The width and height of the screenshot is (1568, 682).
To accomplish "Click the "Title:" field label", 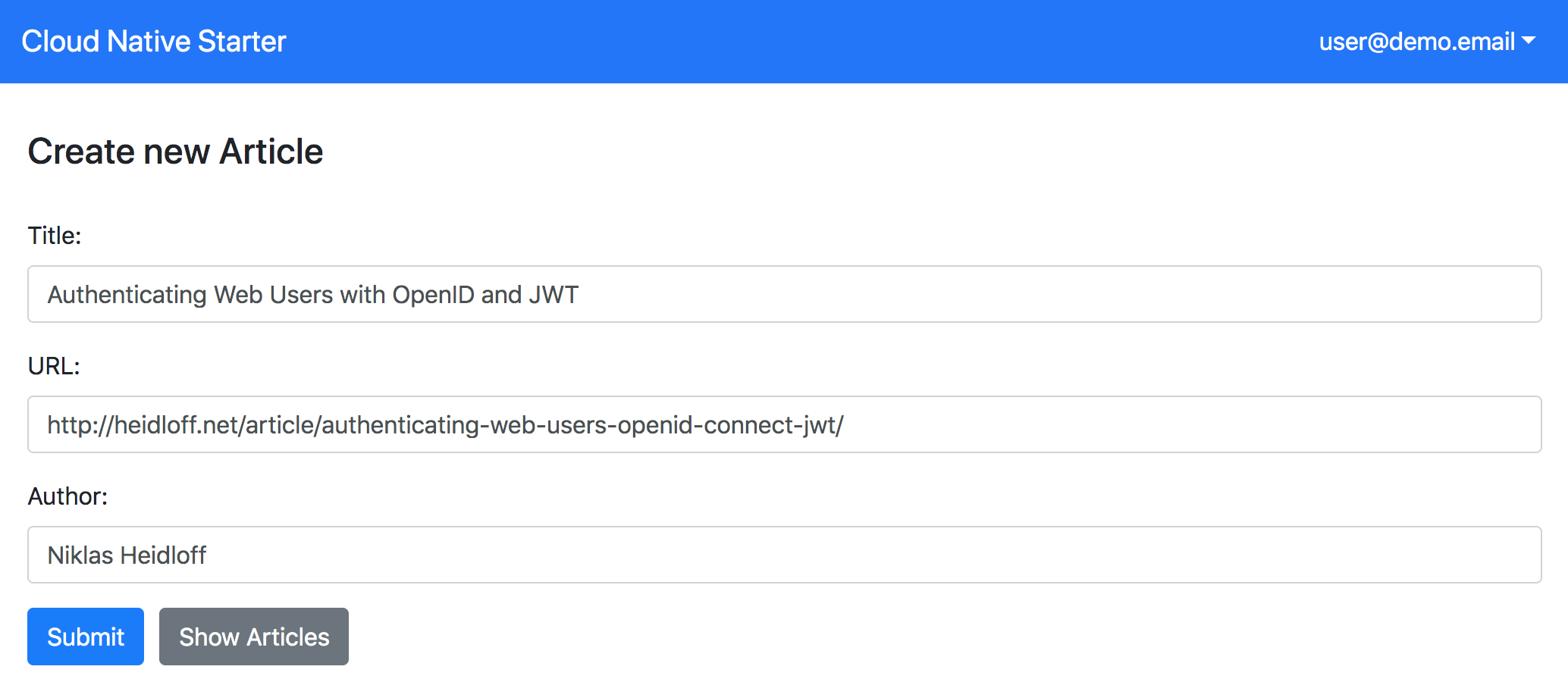I will (55, 236).
